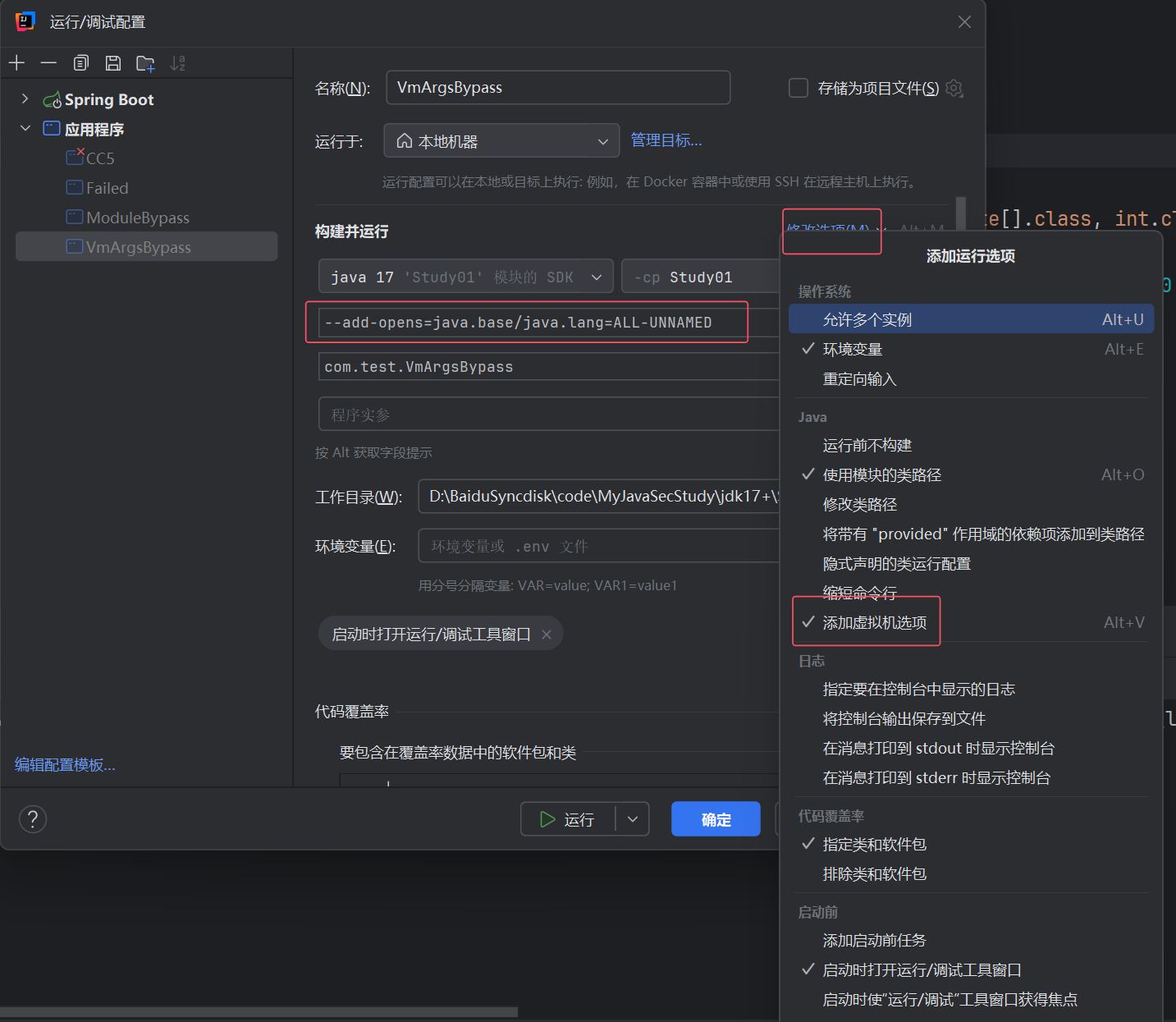The height and width of the screenshot is (1022, 1176).
Task: Click the save configuration icon
Action: (113, 63)
